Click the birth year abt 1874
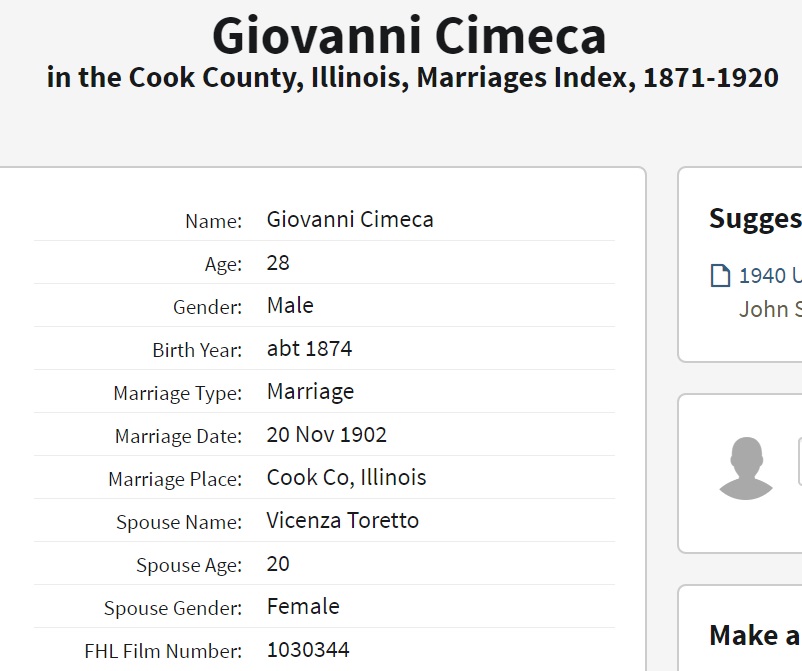Screen dimensions: 802x671 [x=309, y=349]
